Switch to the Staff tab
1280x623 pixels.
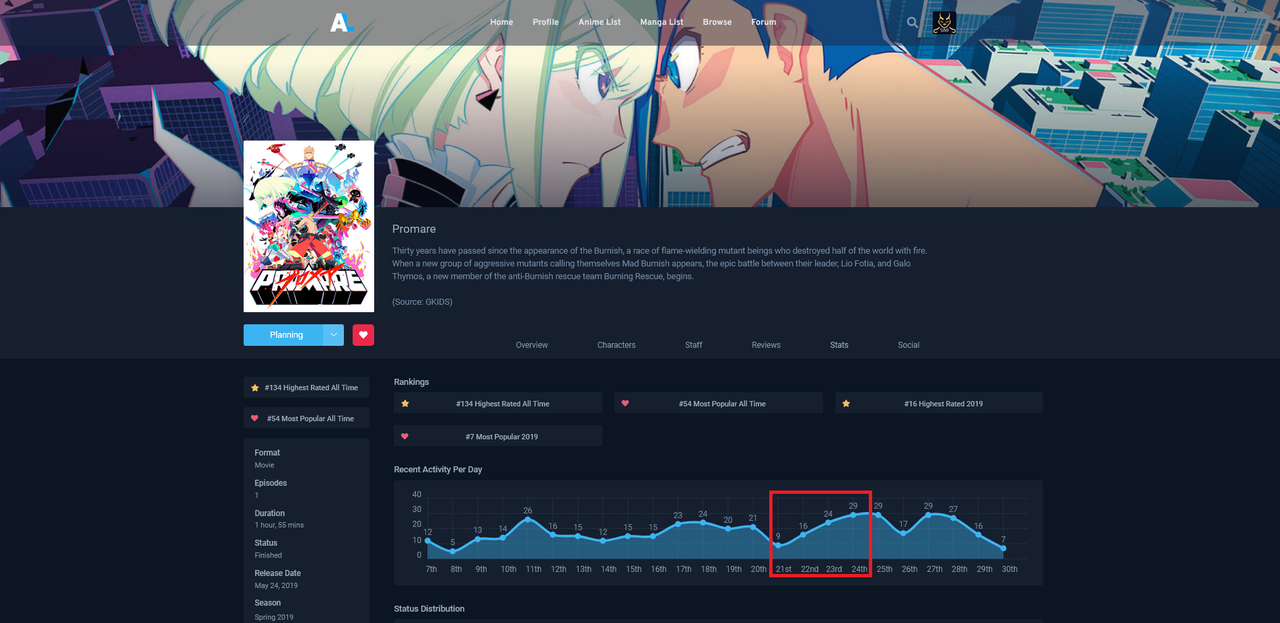point(694,345)
